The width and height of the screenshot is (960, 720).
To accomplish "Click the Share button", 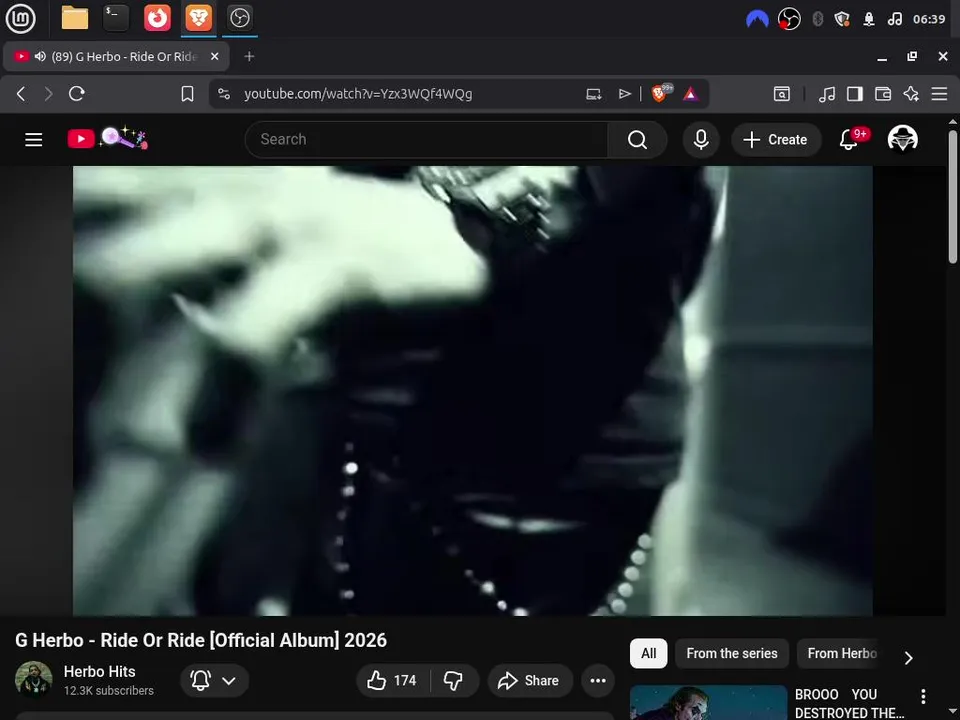I will point(530,680).
